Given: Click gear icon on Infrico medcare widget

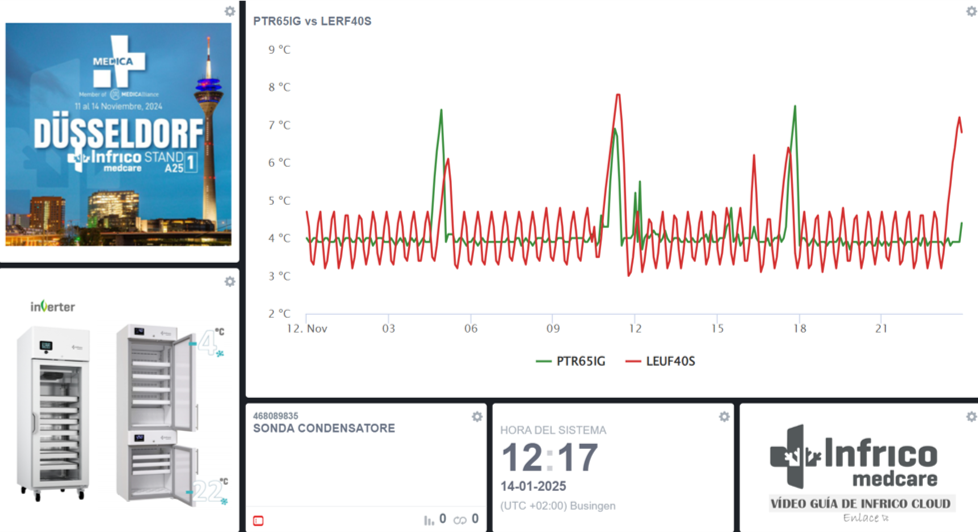Looking at the screenshot, I should click(970, 417).
